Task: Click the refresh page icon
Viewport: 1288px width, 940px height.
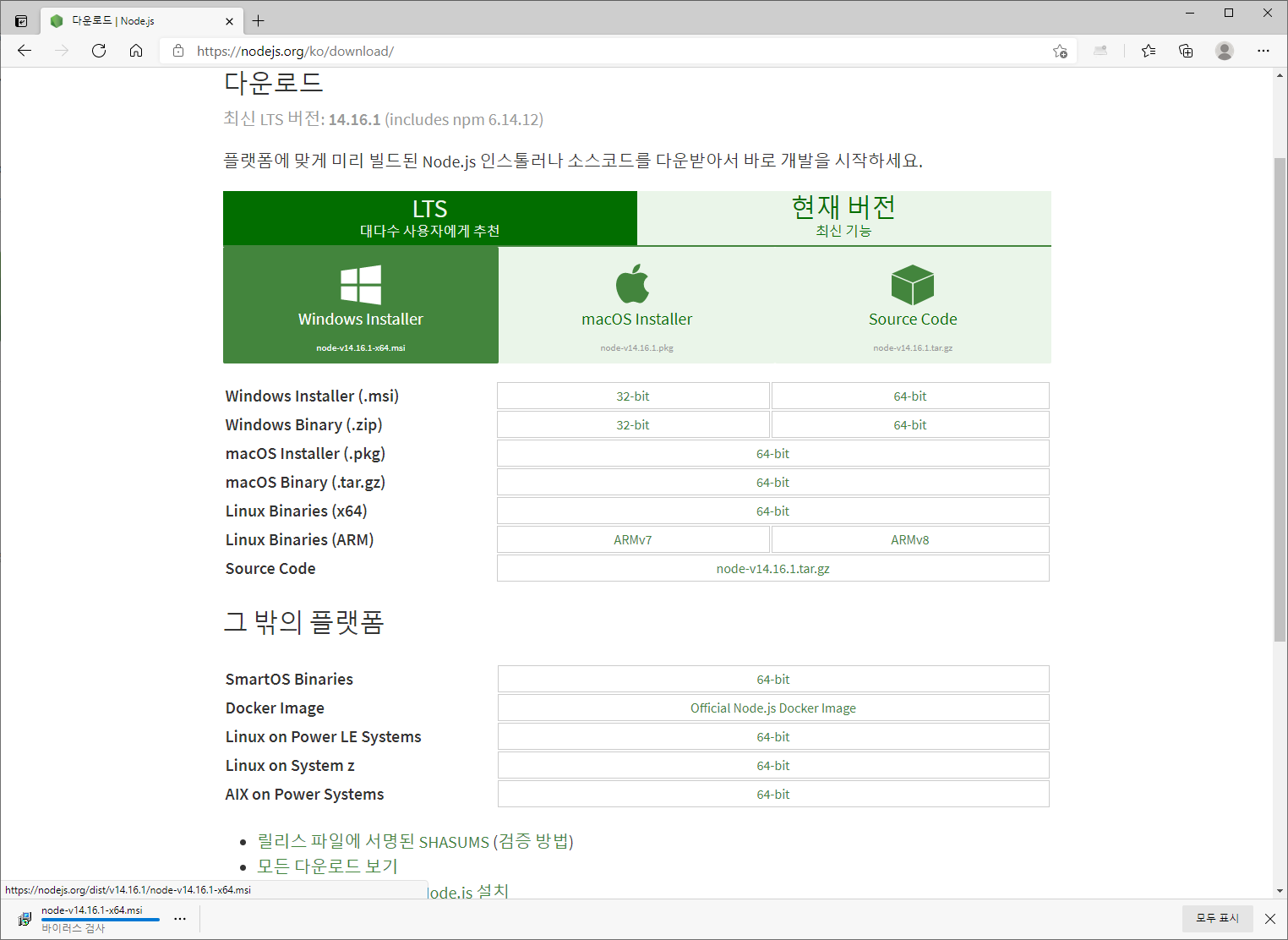Action: 99,51
